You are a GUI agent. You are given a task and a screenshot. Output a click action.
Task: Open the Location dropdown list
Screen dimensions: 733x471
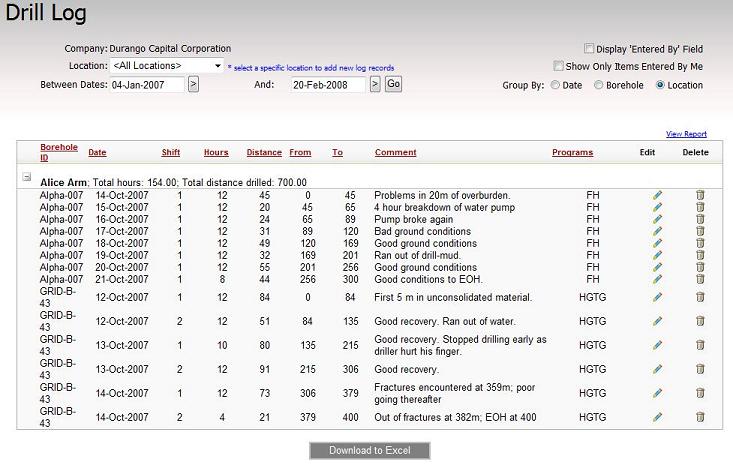coord(166,66)
